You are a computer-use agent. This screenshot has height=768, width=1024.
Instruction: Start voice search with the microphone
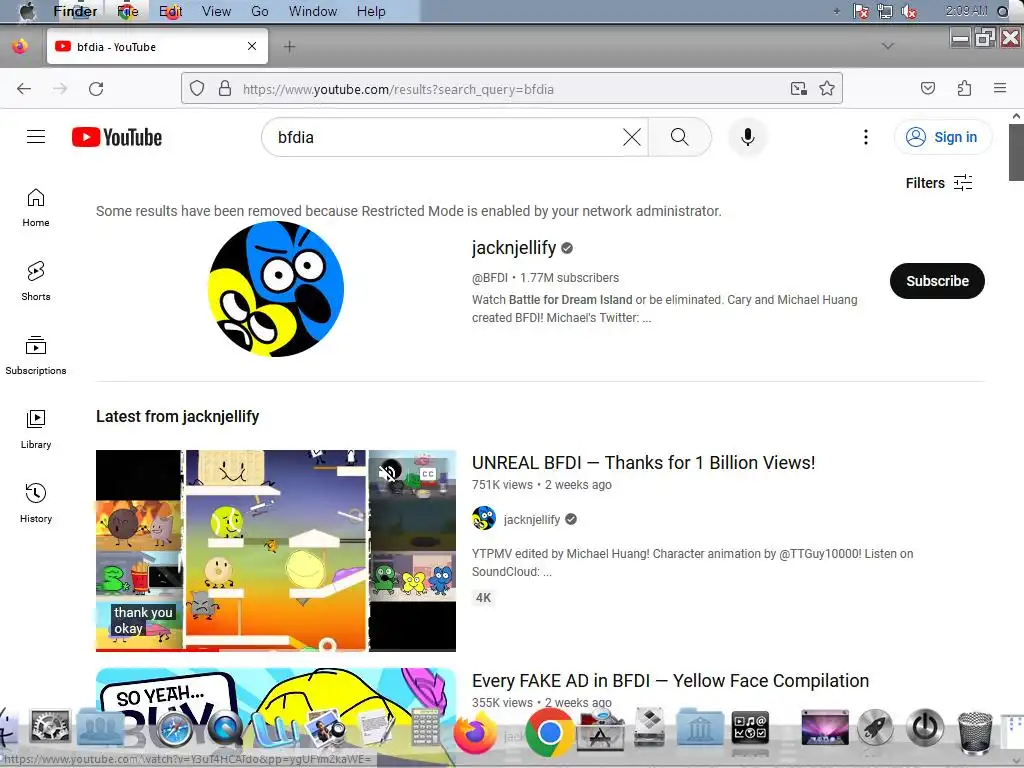pyautogui.click(x=748, y=137)
